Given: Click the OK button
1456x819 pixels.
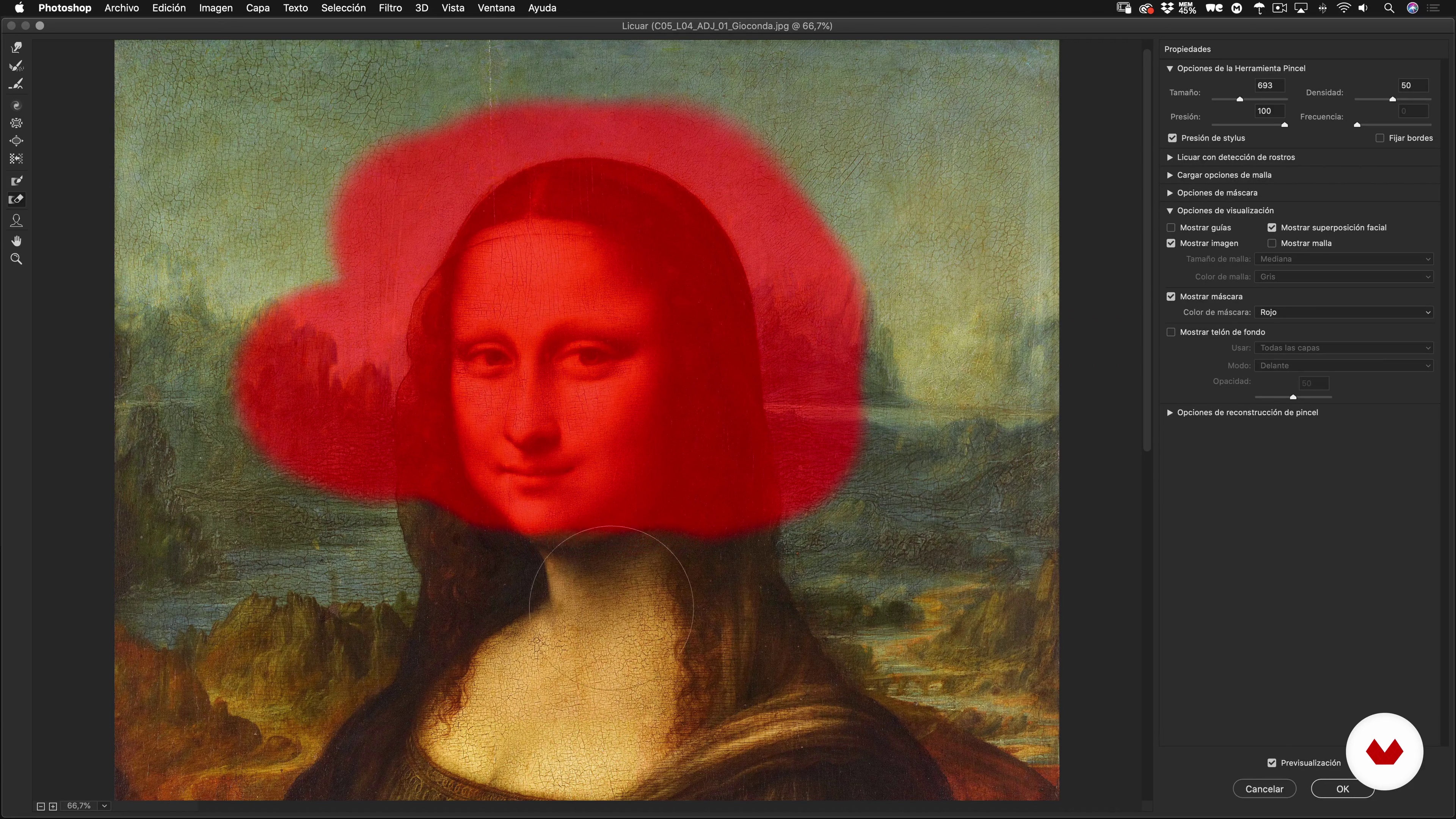Looking at the screenshot, I should [x=1342, y=789].
